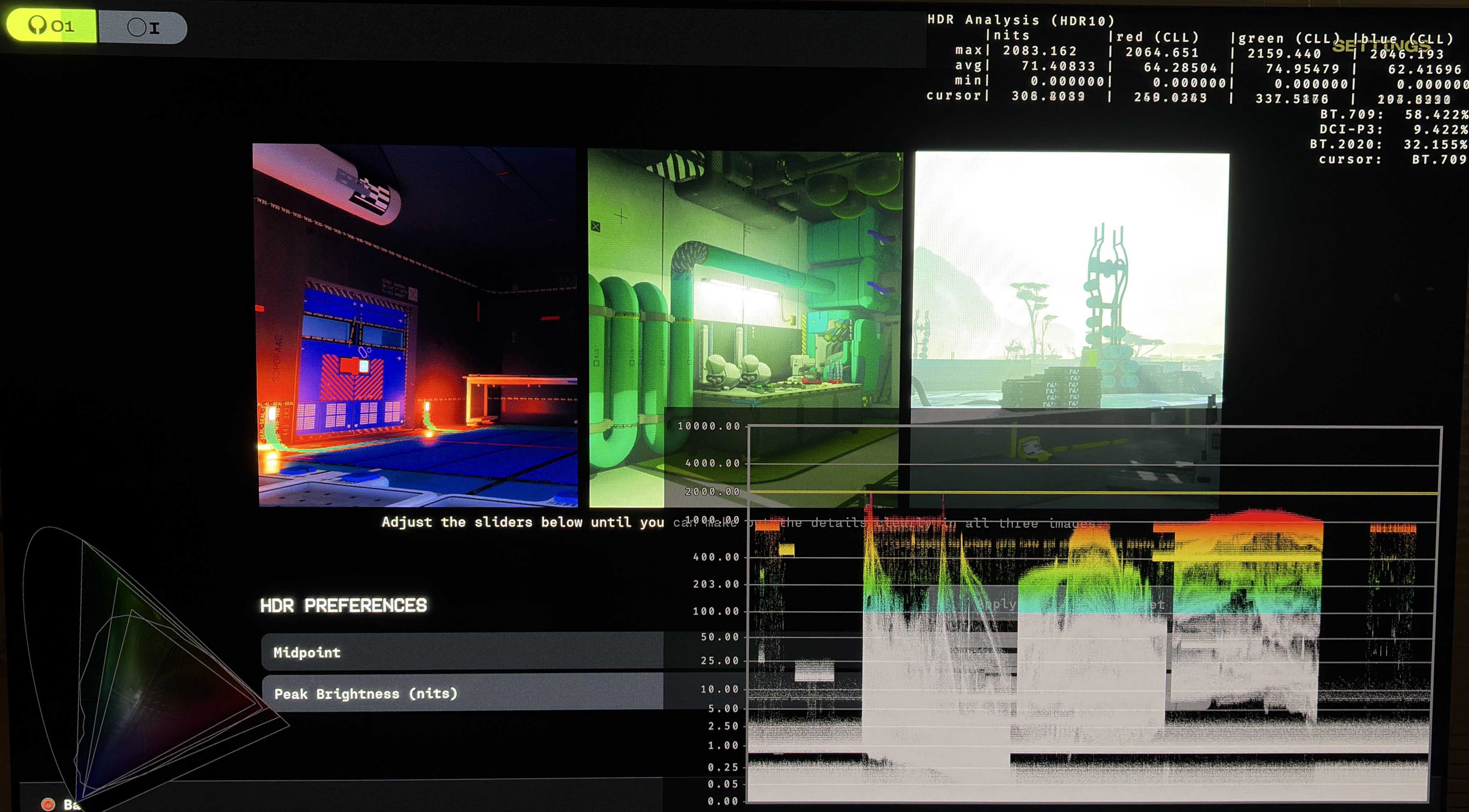
Task: Click the 10000.00 waveform axis label
Action: click(x=709, y=426)
